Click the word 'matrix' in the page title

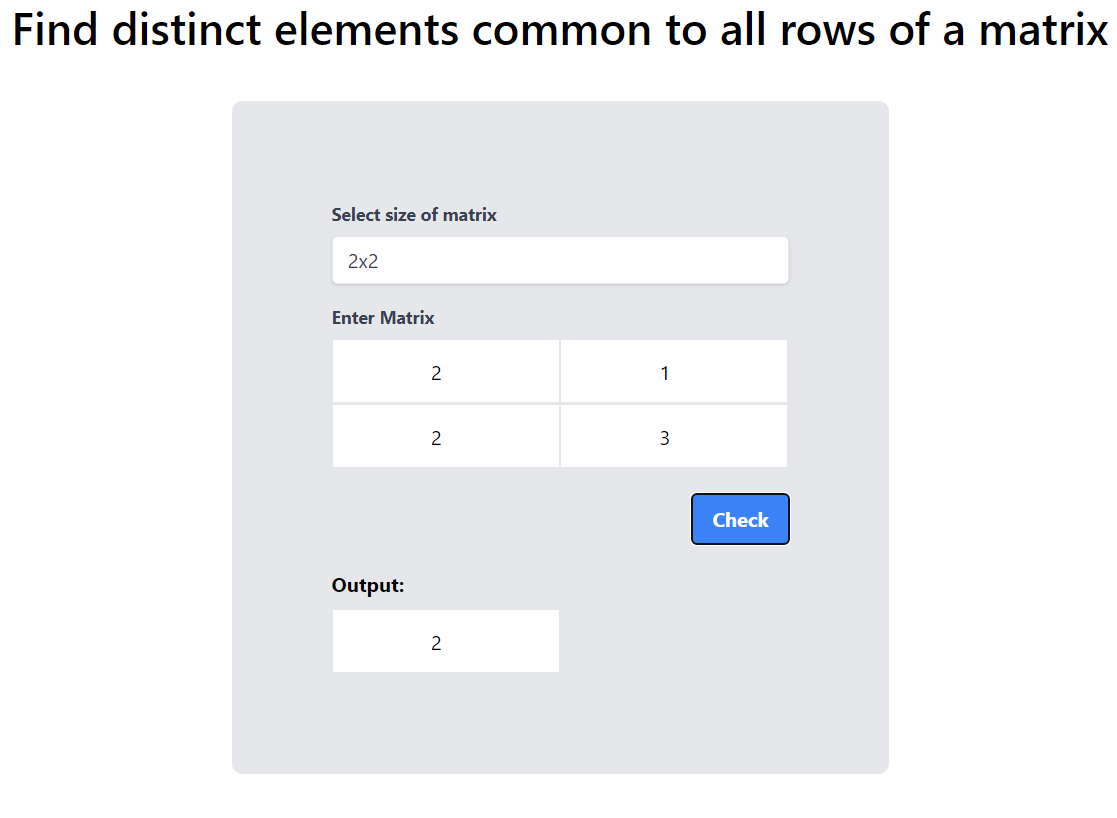(1043, 30)
